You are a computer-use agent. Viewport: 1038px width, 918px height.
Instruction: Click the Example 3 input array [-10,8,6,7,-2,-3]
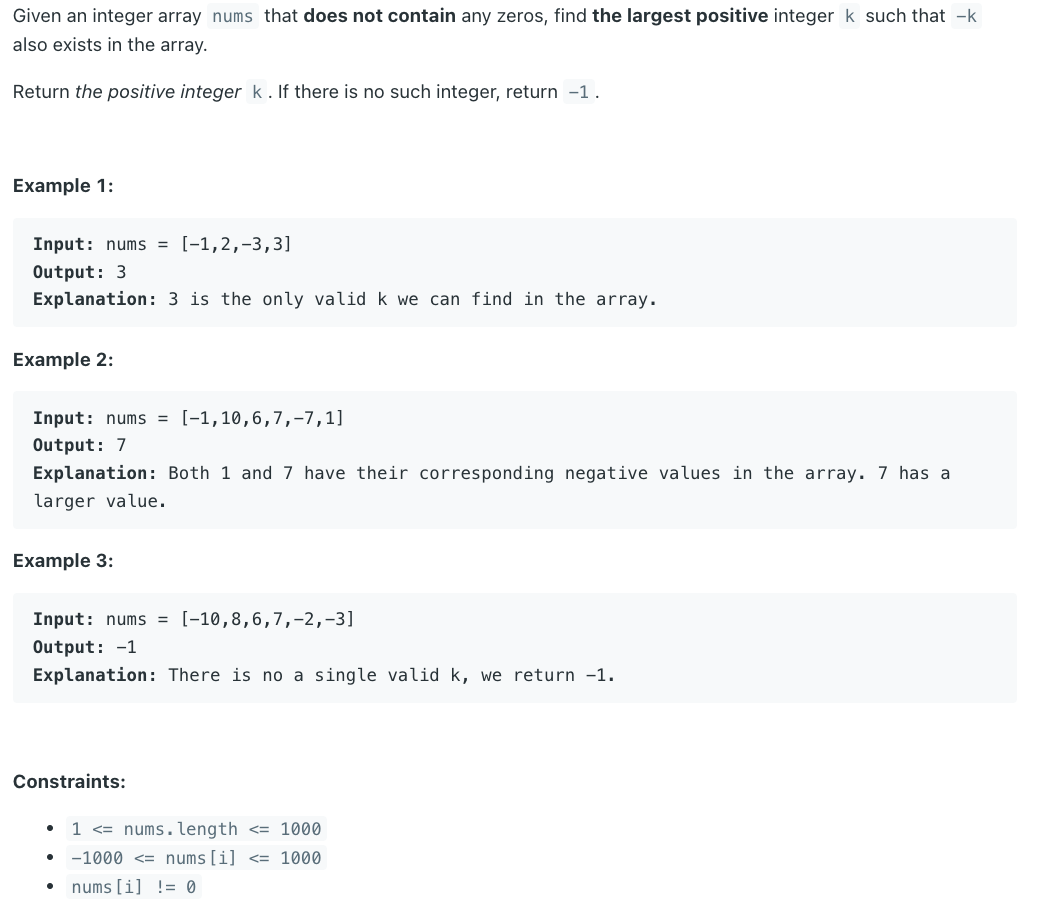(267, 620)
